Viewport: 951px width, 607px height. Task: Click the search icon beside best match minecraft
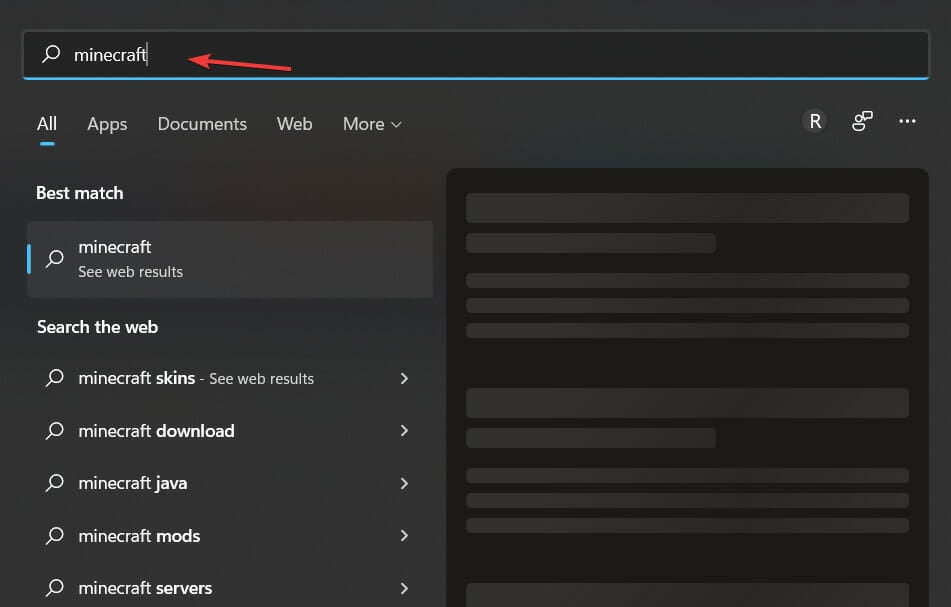point(55,259)
